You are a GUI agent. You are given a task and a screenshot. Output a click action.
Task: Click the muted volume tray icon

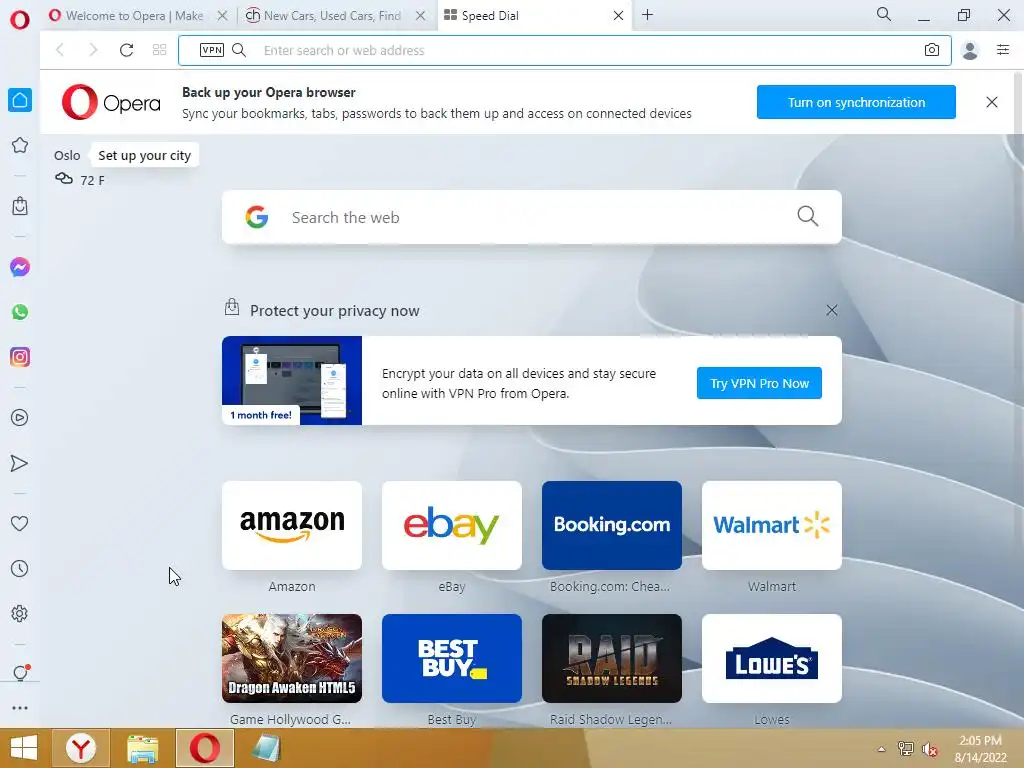[x=929, y=749]
